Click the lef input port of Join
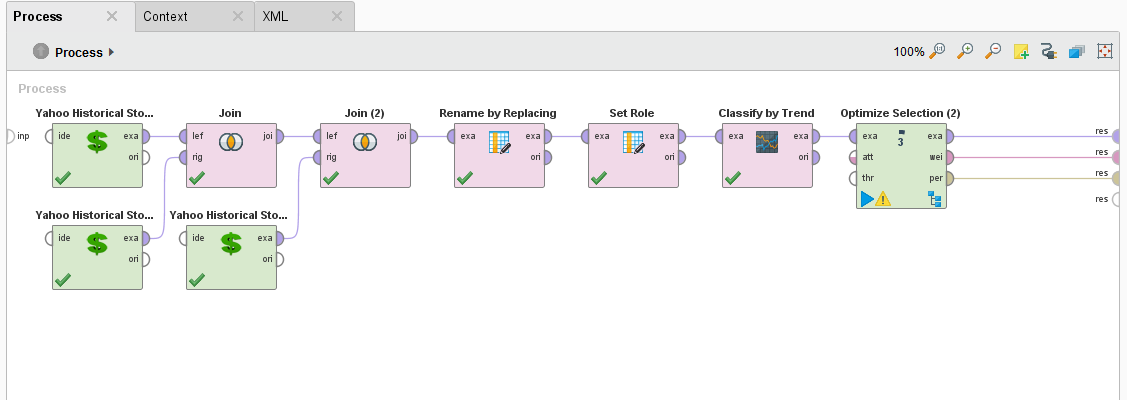 183,136
